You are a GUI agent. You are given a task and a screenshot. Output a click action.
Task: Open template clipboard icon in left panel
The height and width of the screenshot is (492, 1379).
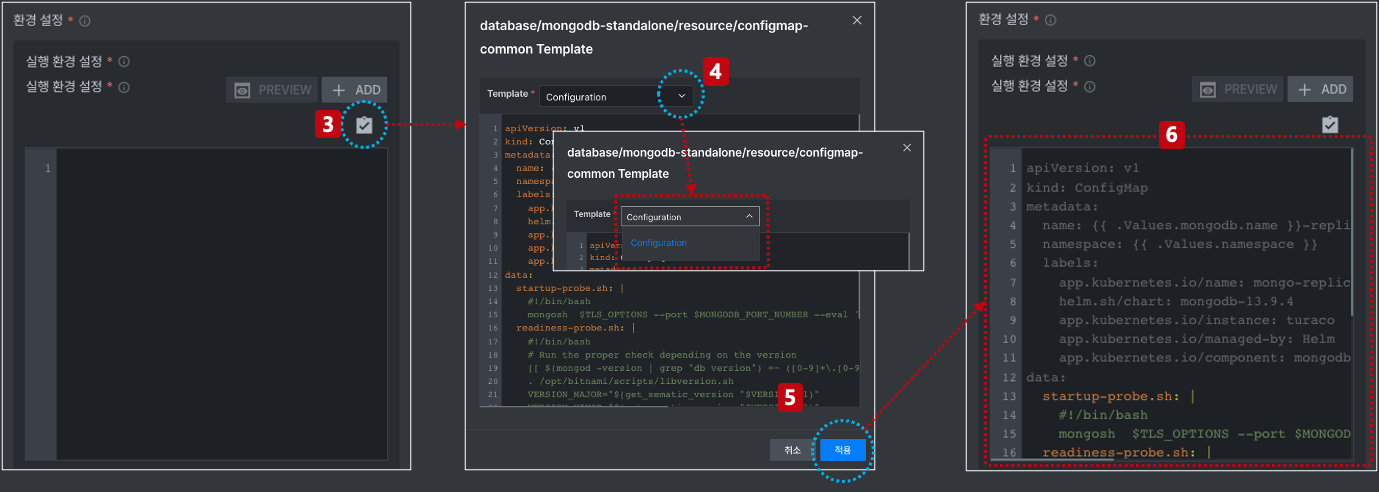[x=363, y=125]
